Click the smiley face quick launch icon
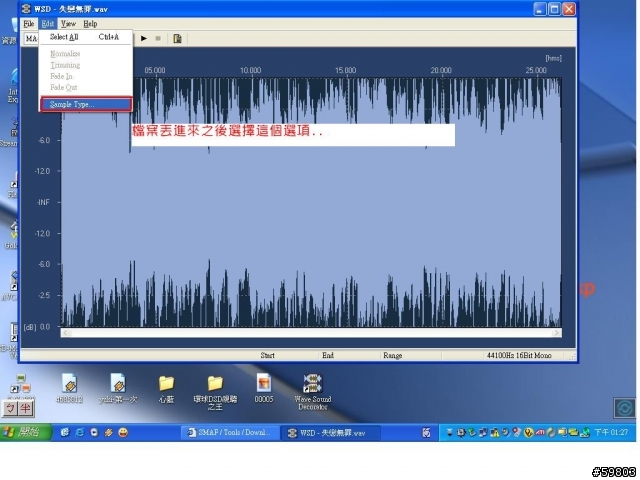Image resolution: width=640 pixels, height=480 pixels. coord(122,432)
